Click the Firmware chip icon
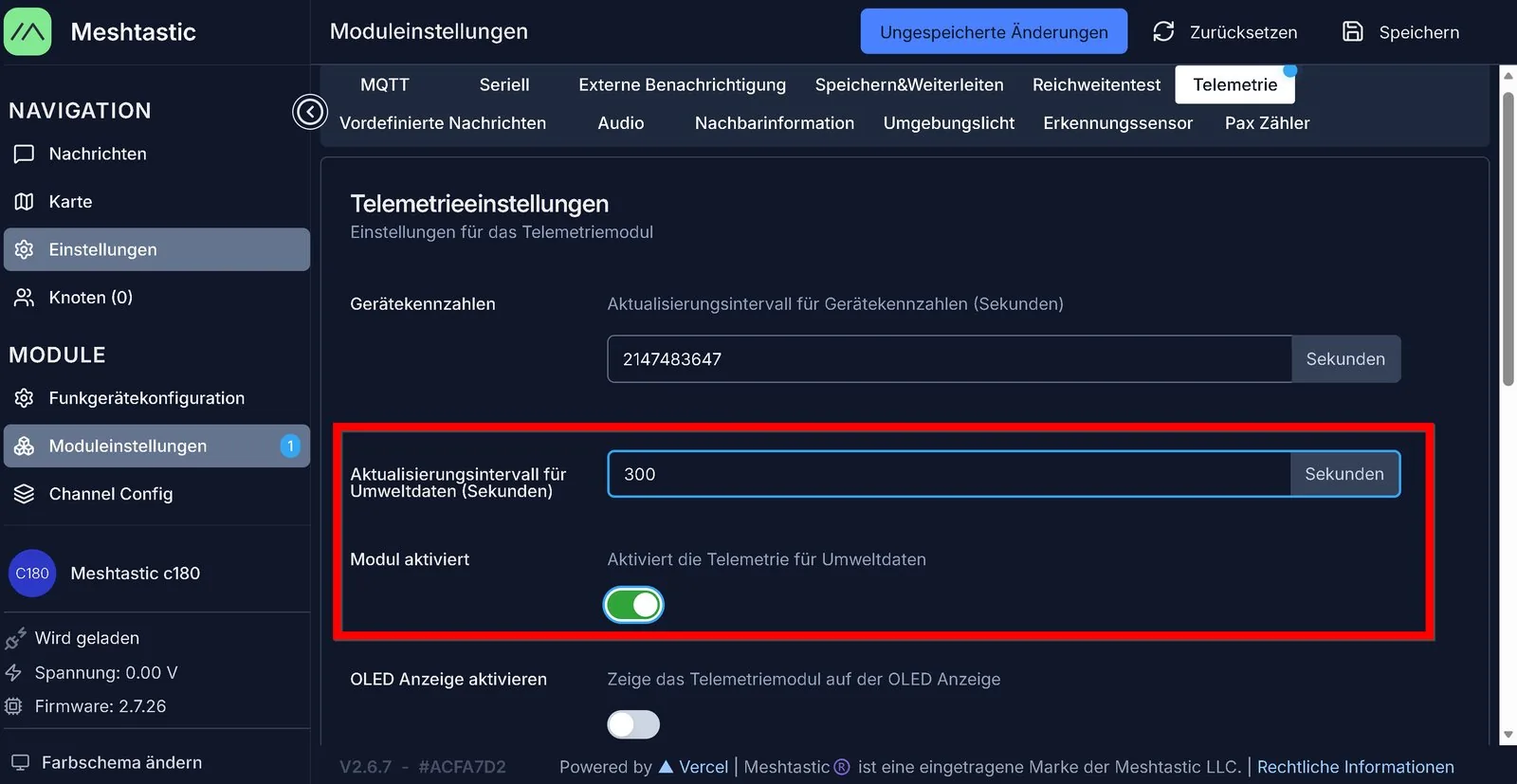 coord(13,706)
